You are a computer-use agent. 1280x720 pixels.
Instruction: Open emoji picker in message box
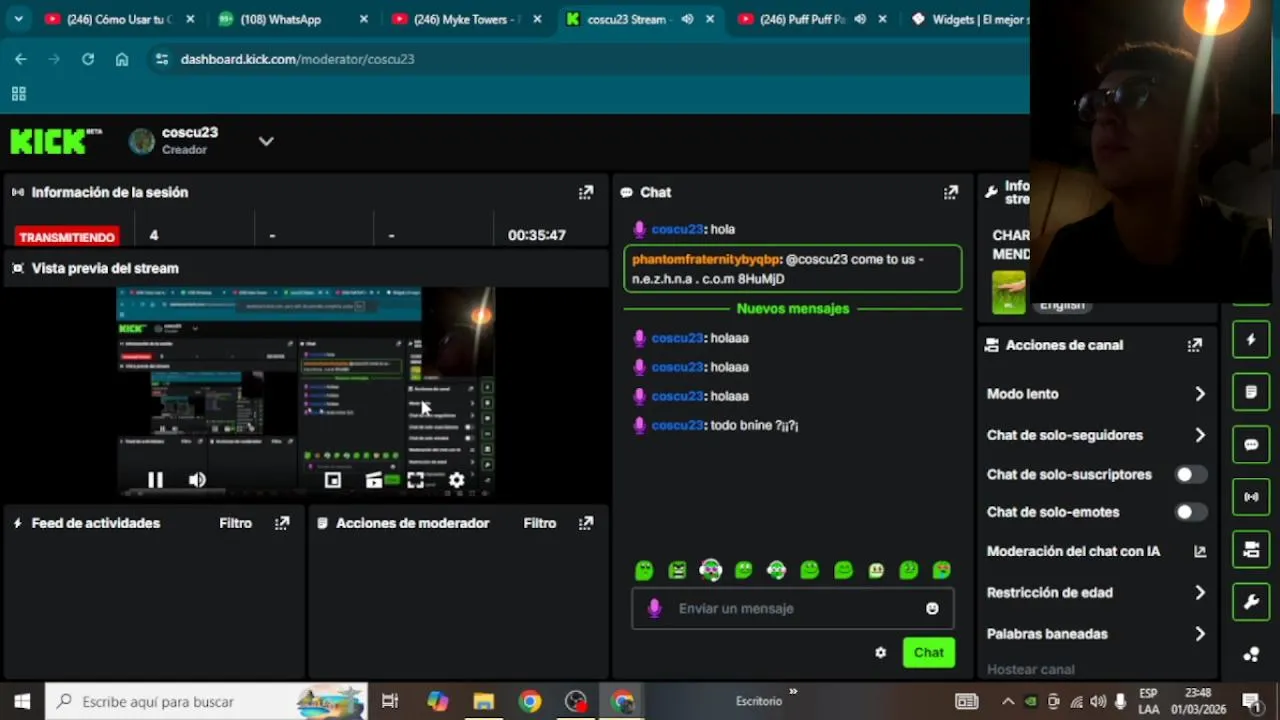[932, 608]
